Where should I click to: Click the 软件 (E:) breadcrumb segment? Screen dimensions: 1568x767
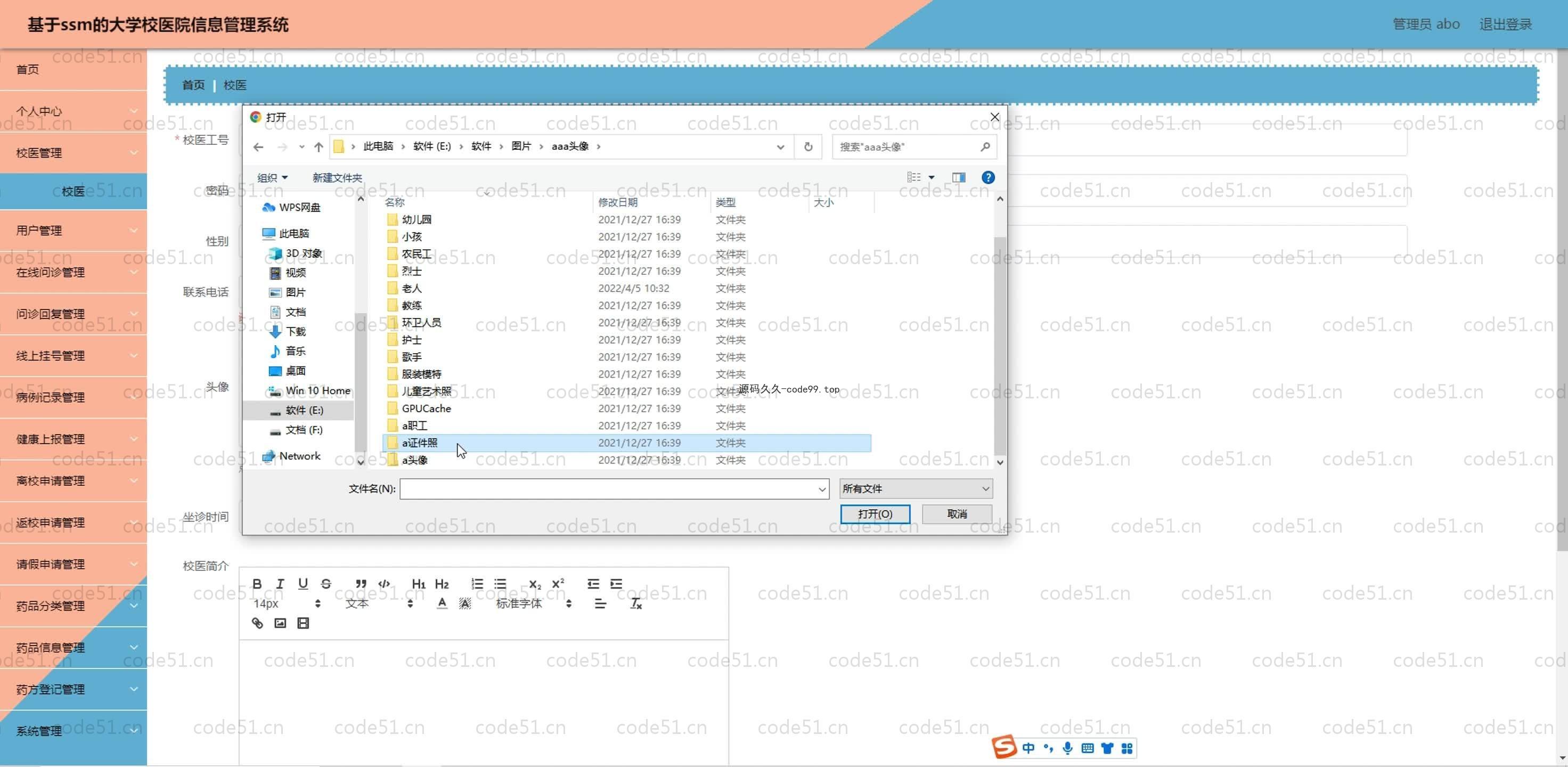(x=432, y=146)
